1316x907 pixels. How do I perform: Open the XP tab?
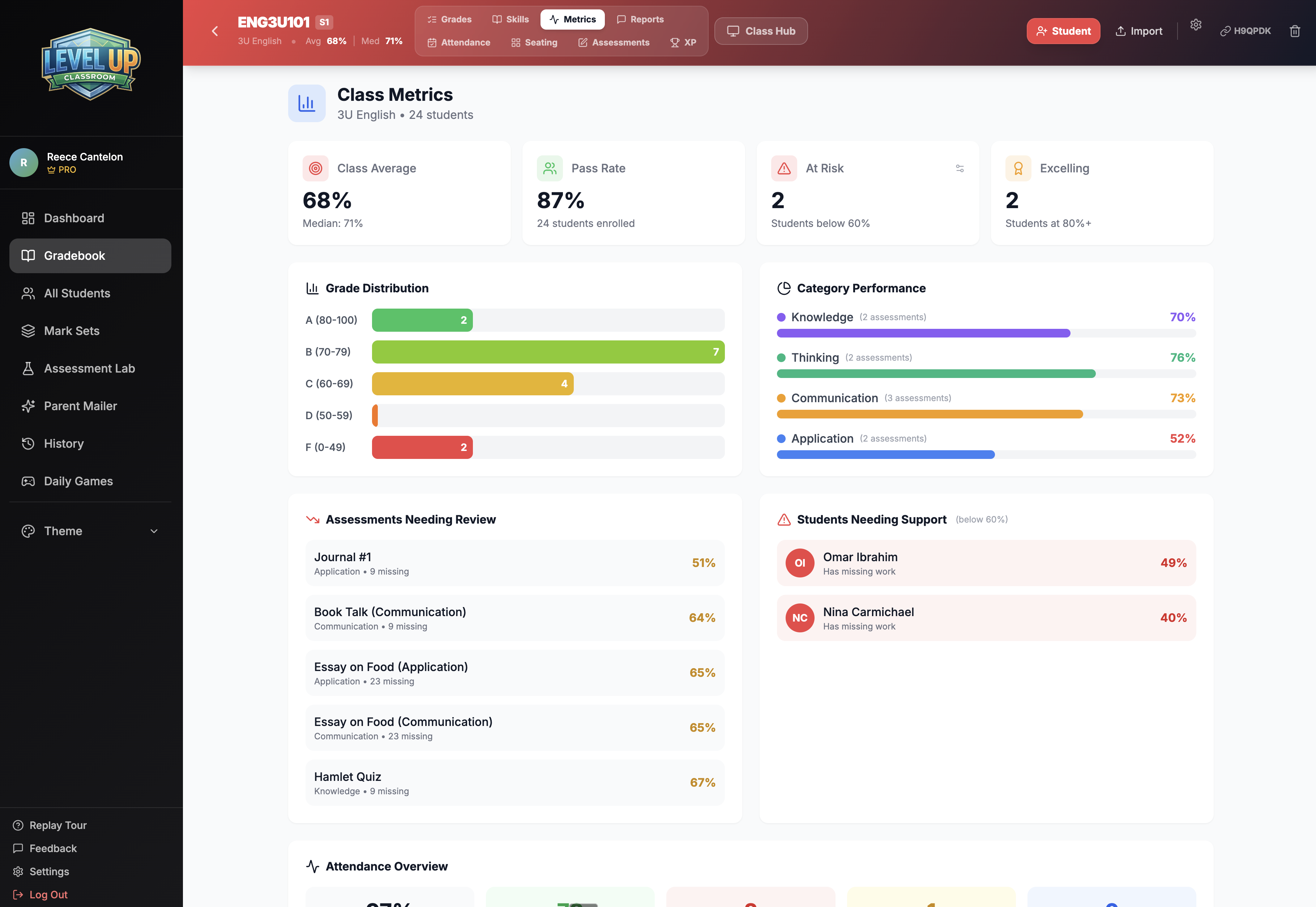coord(683,43)
